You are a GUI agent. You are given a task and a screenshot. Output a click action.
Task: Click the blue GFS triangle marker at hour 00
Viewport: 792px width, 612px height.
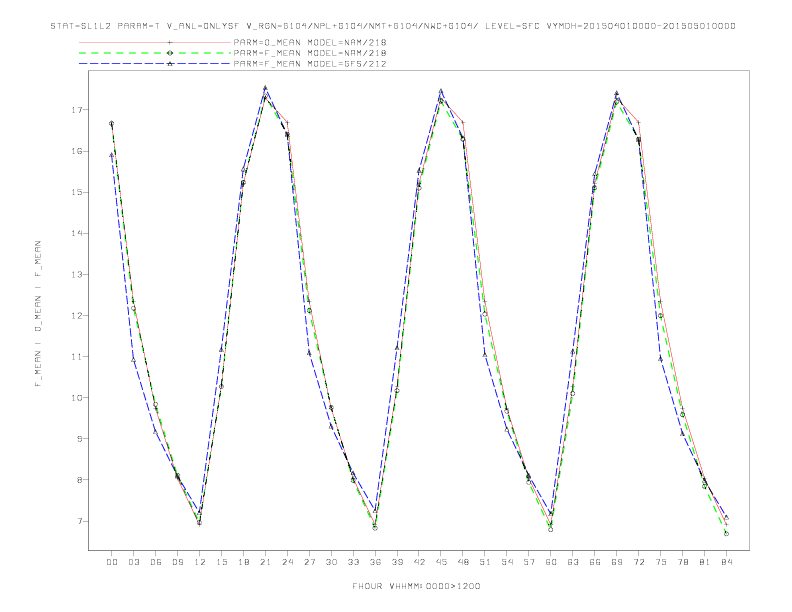click(112, 155)
